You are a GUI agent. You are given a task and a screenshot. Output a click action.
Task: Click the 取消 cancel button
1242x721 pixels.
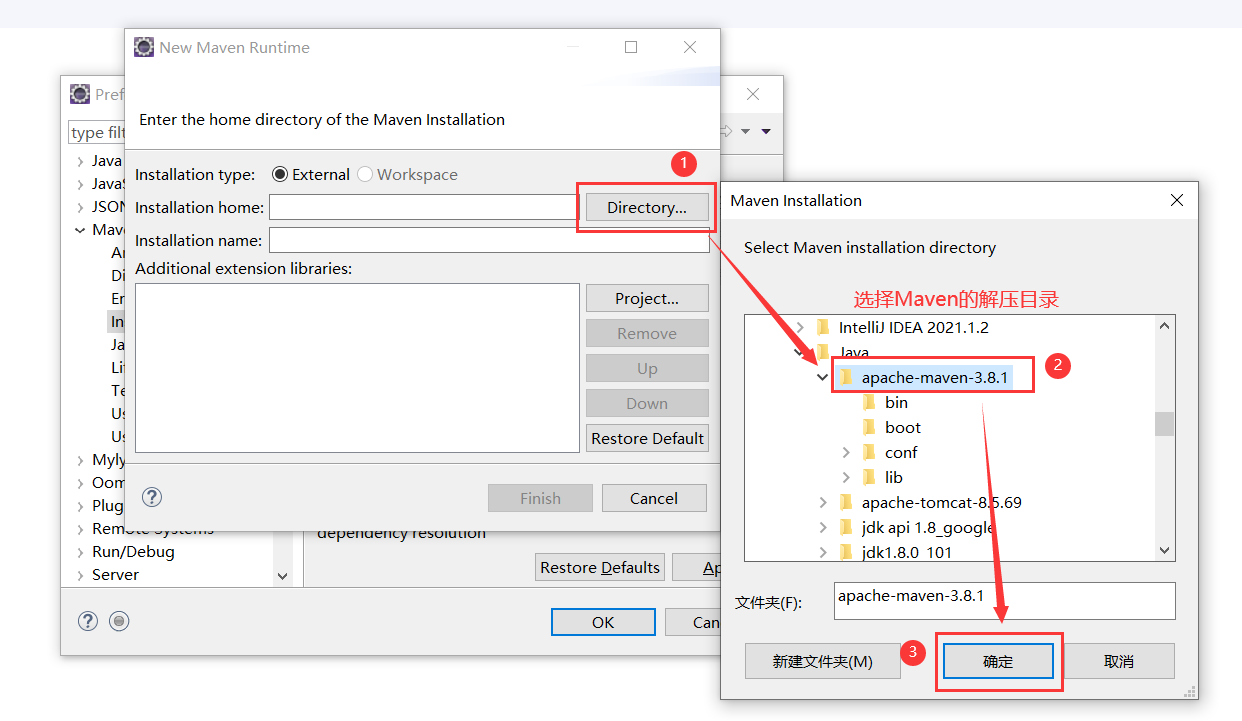click(1119, 661)
